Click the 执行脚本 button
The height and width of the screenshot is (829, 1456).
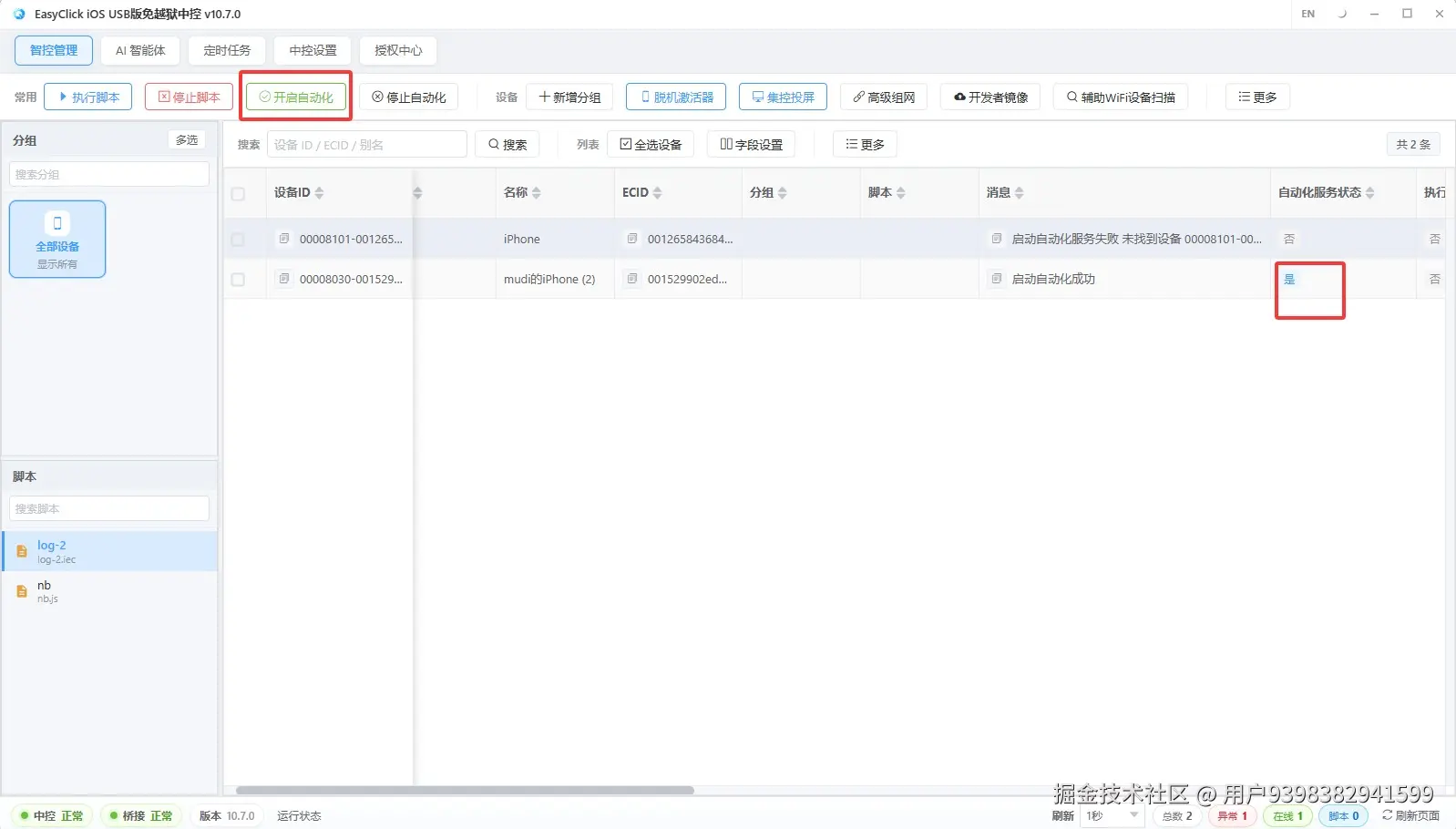coord(88,97)
